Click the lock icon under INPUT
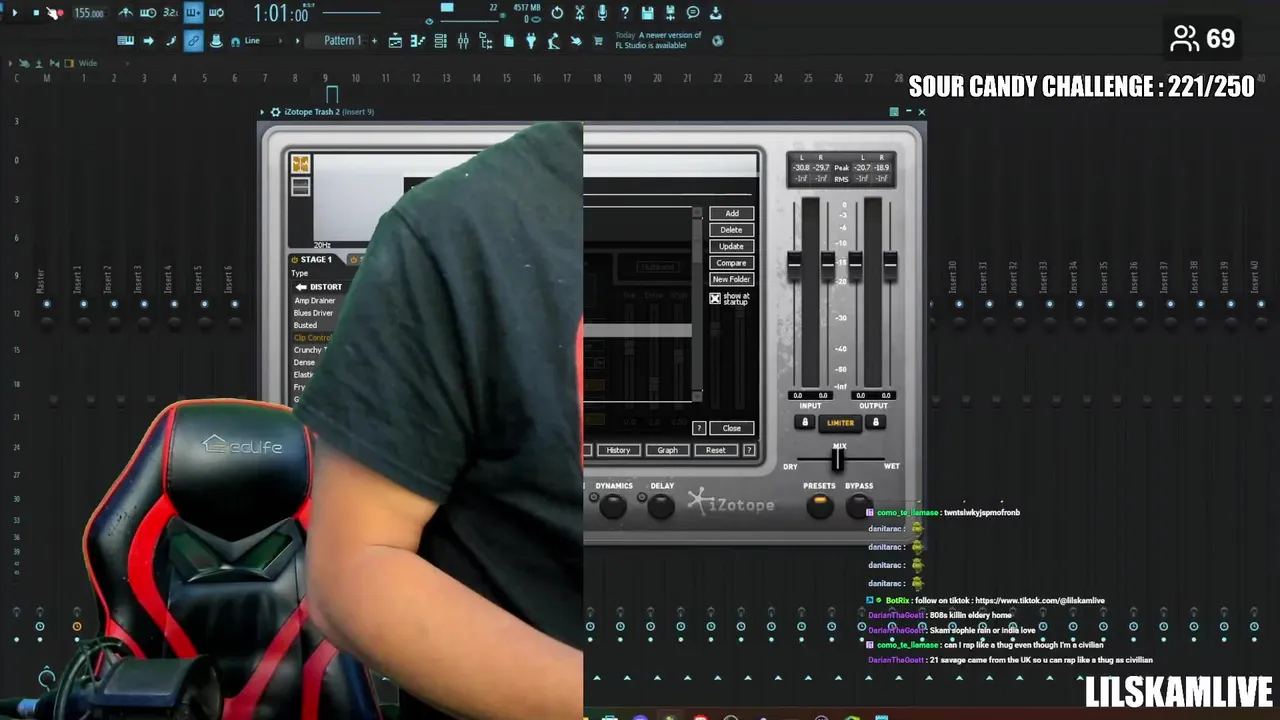Screen dimensions: 1280x720 click(805, 423)
